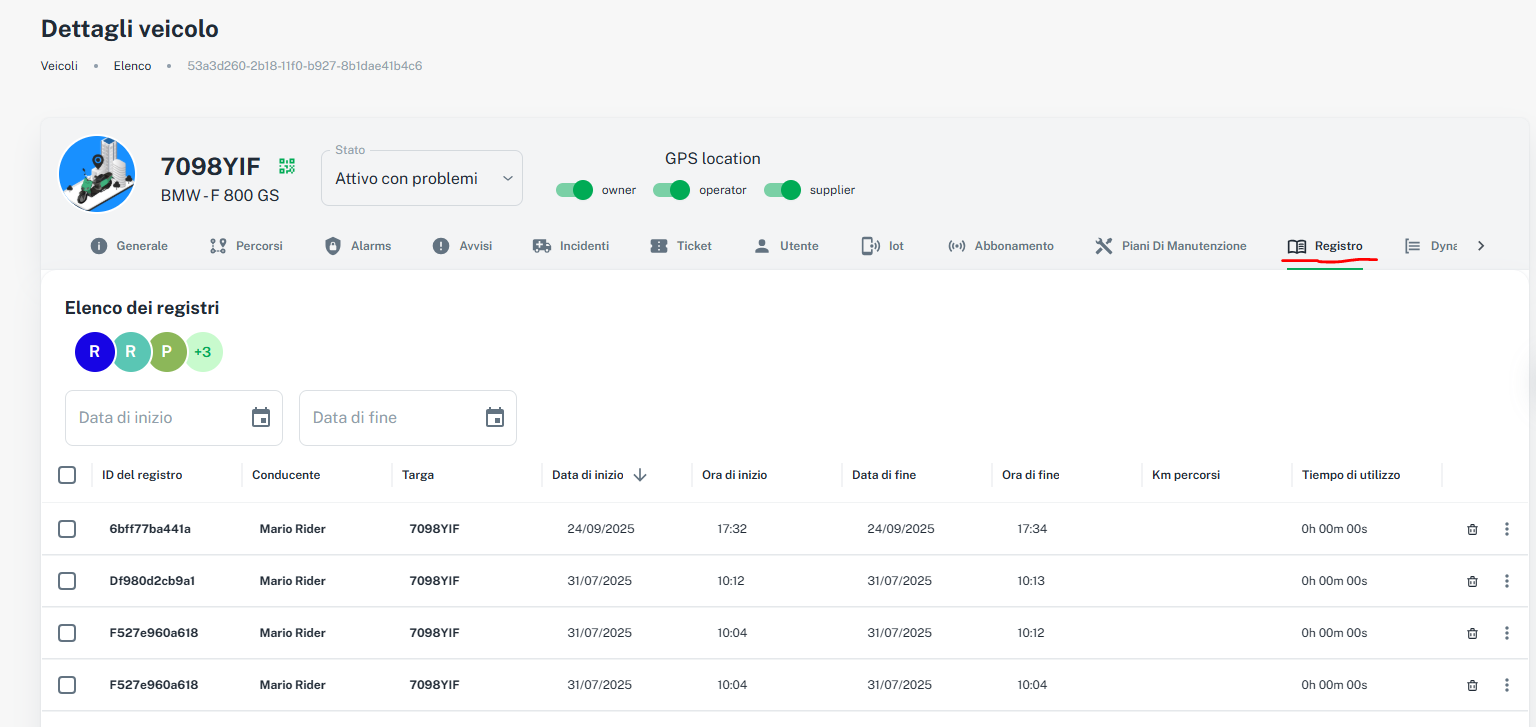Switch to the Piani Di Manutenzione tab
The height and width of the screenshot is (727, 1536).
1171,246
